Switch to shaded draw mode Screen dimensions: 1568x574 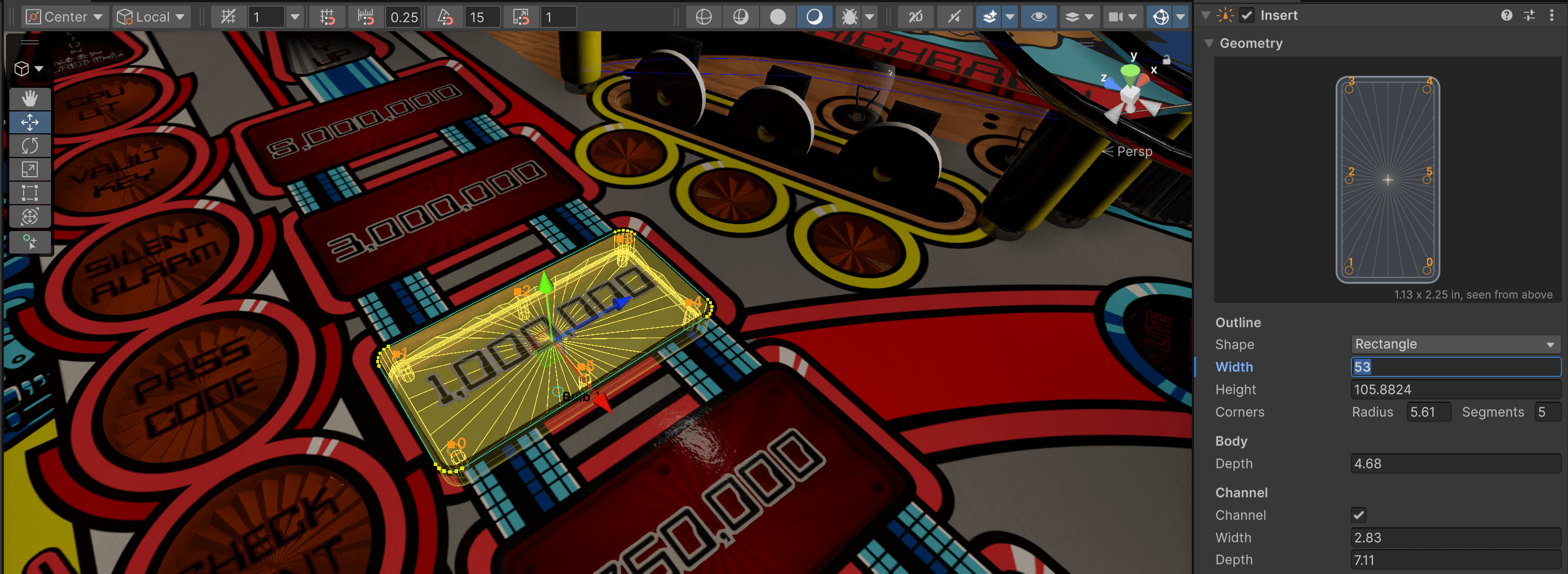coord(814,17)
